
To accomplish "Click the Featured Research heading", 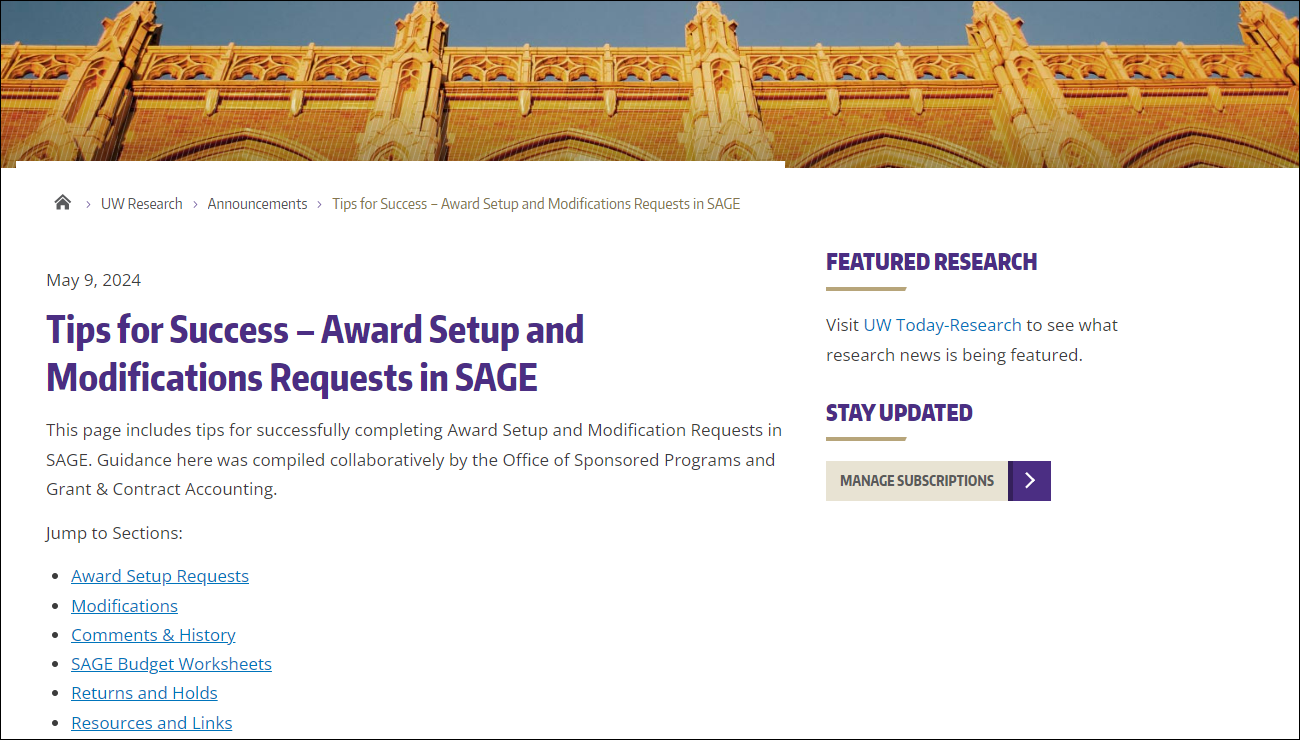I will coord(931,262).
